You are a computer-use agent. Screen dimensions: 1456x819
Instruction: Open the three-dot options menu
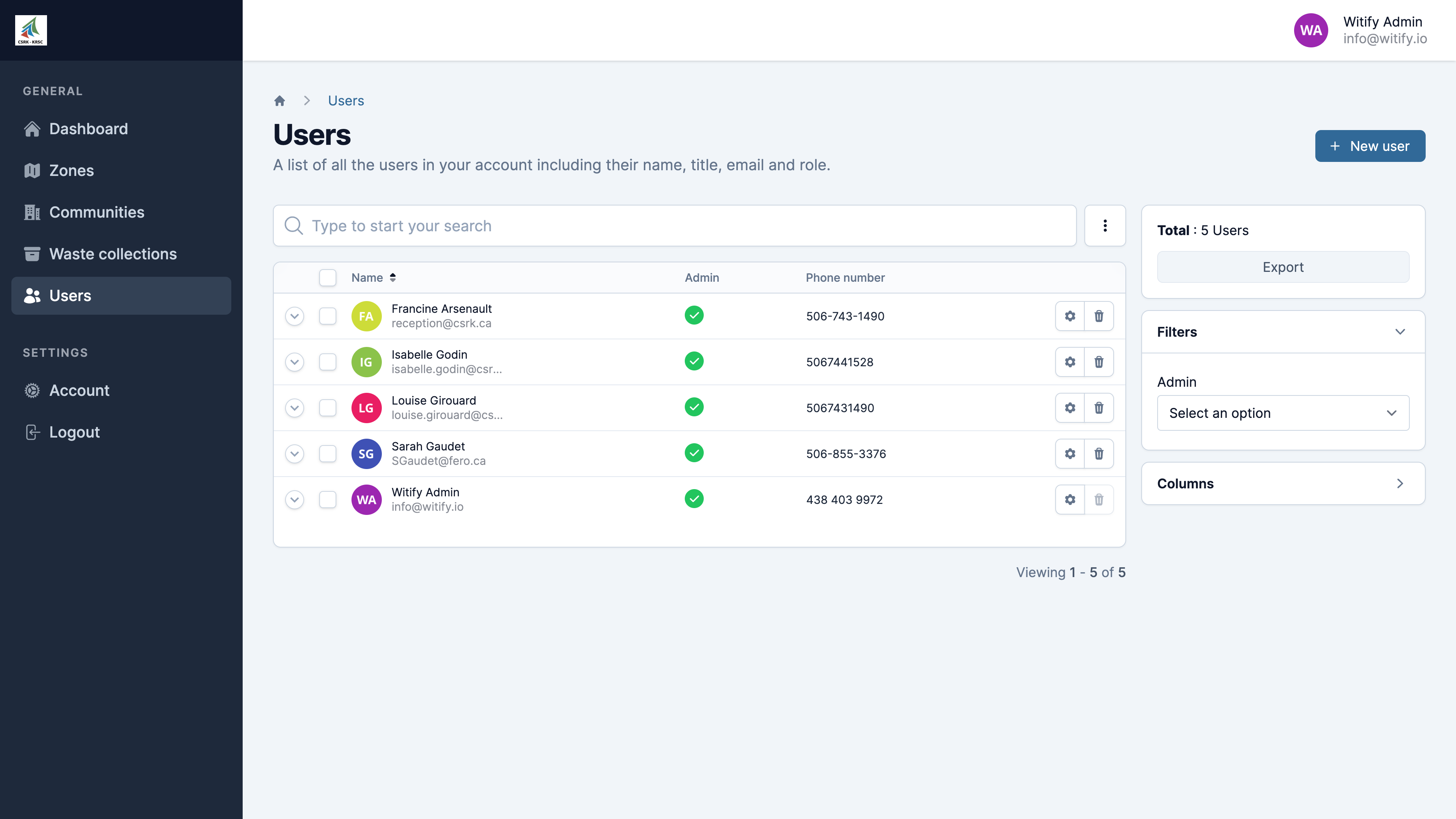click(x=1105, y=226)
